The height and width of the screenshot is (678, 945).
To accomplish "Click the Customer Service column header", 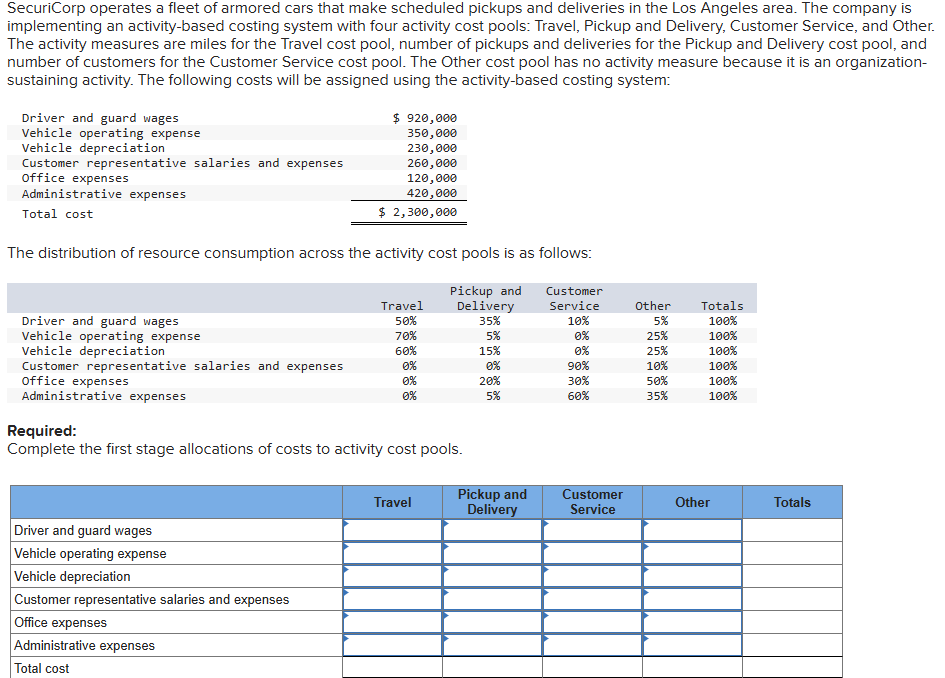I will (x=592, y=501).
